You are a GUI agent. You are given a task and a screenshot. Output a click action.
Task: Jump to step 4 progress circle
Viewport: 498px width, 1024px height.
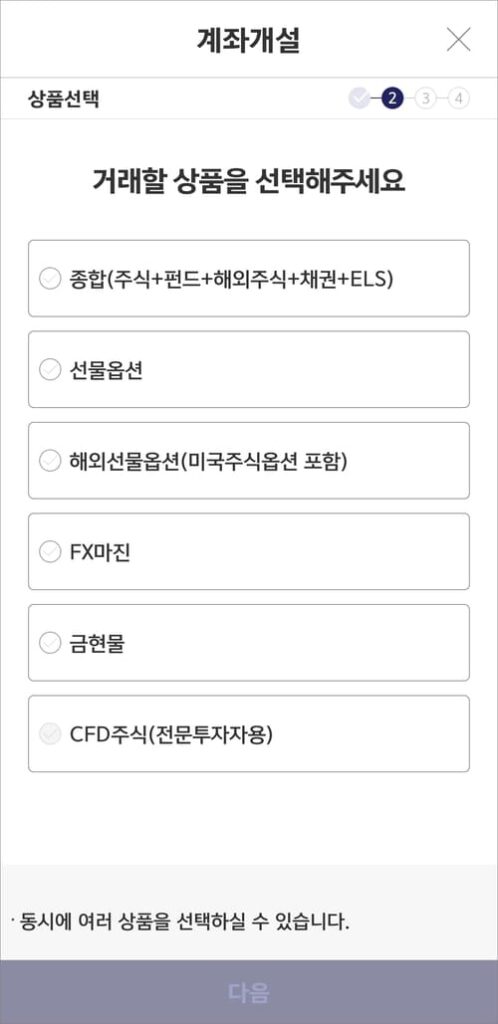(459, 99)
